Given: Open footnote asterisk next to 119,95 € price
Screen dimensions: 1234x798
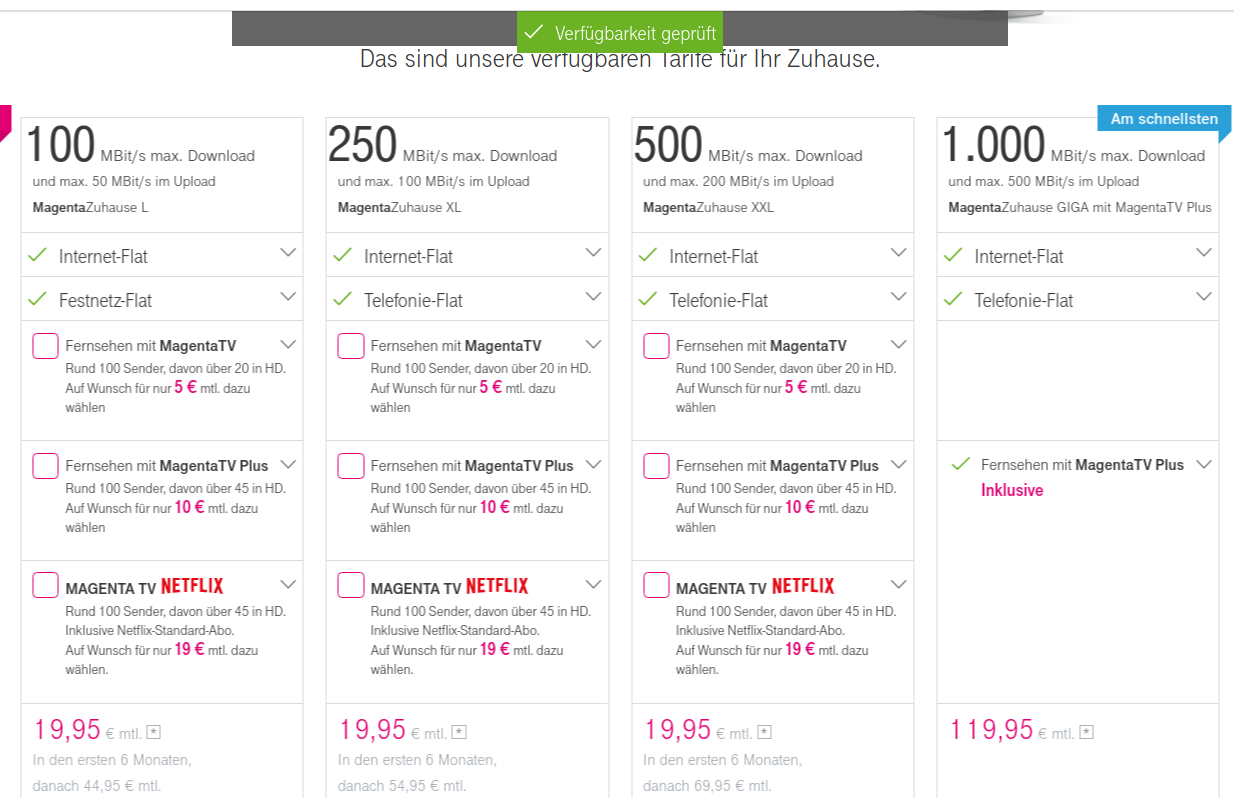Looking at the screenshot, I should coord(1086,732).
